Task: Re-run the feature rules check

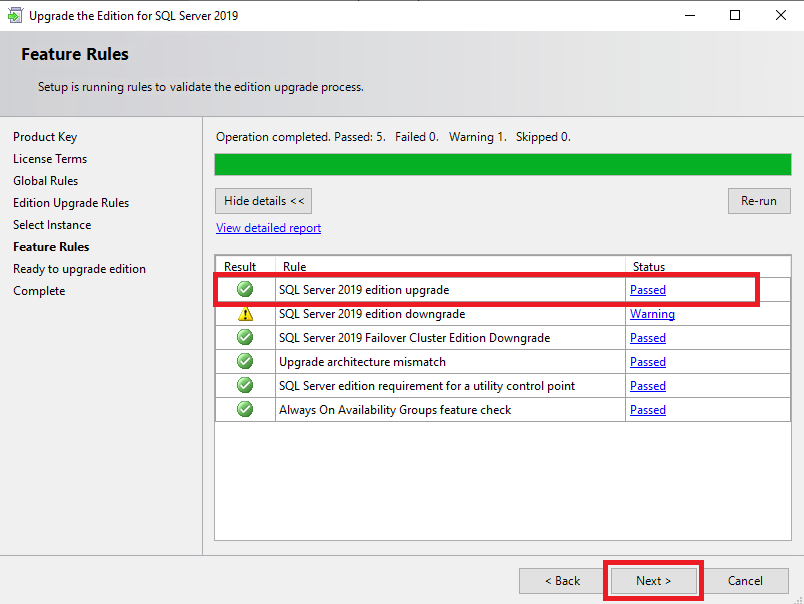Action: click(x=759, y=201)
